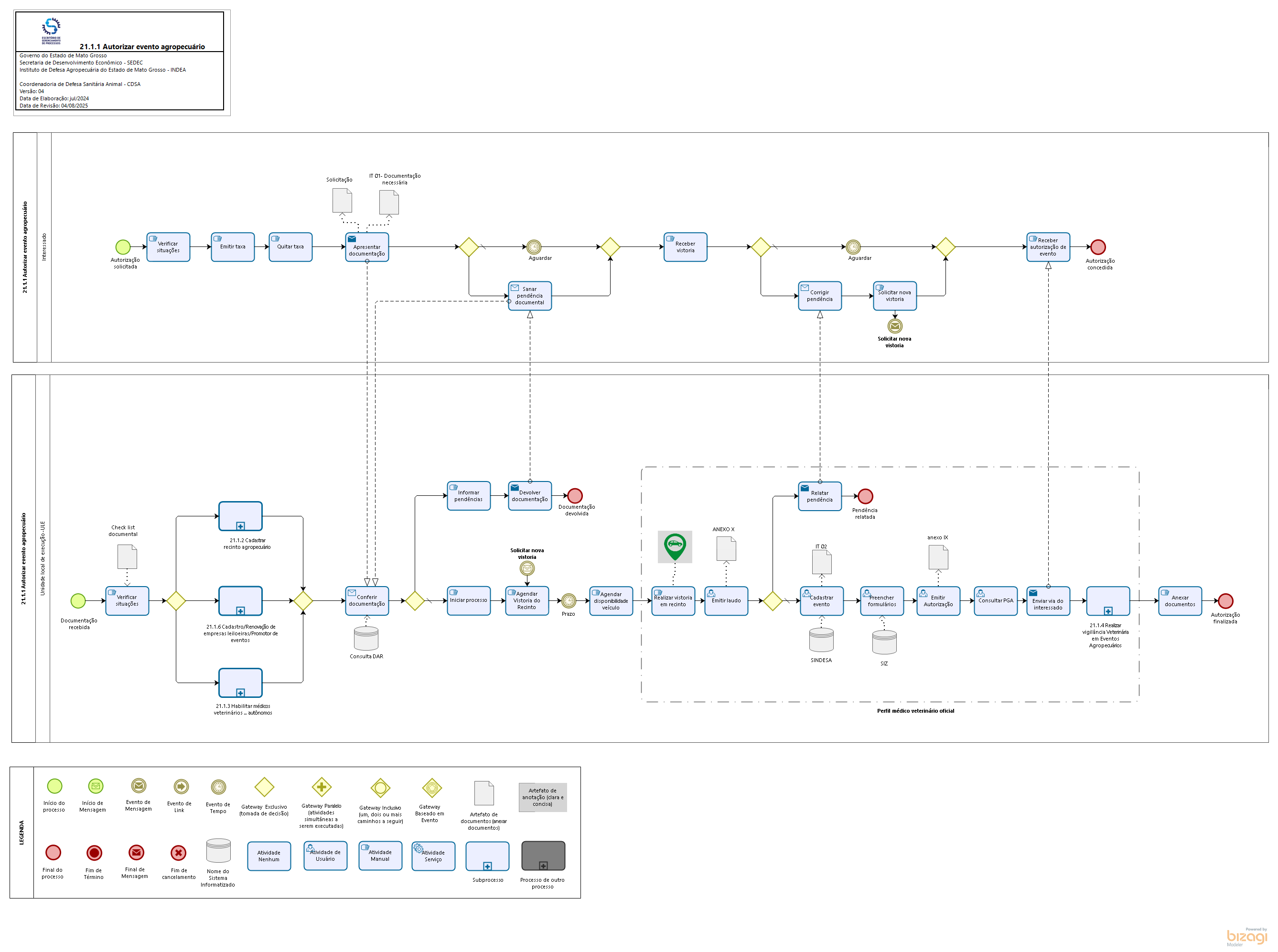Click the SIZ database cylinder icon

point(884,642)
